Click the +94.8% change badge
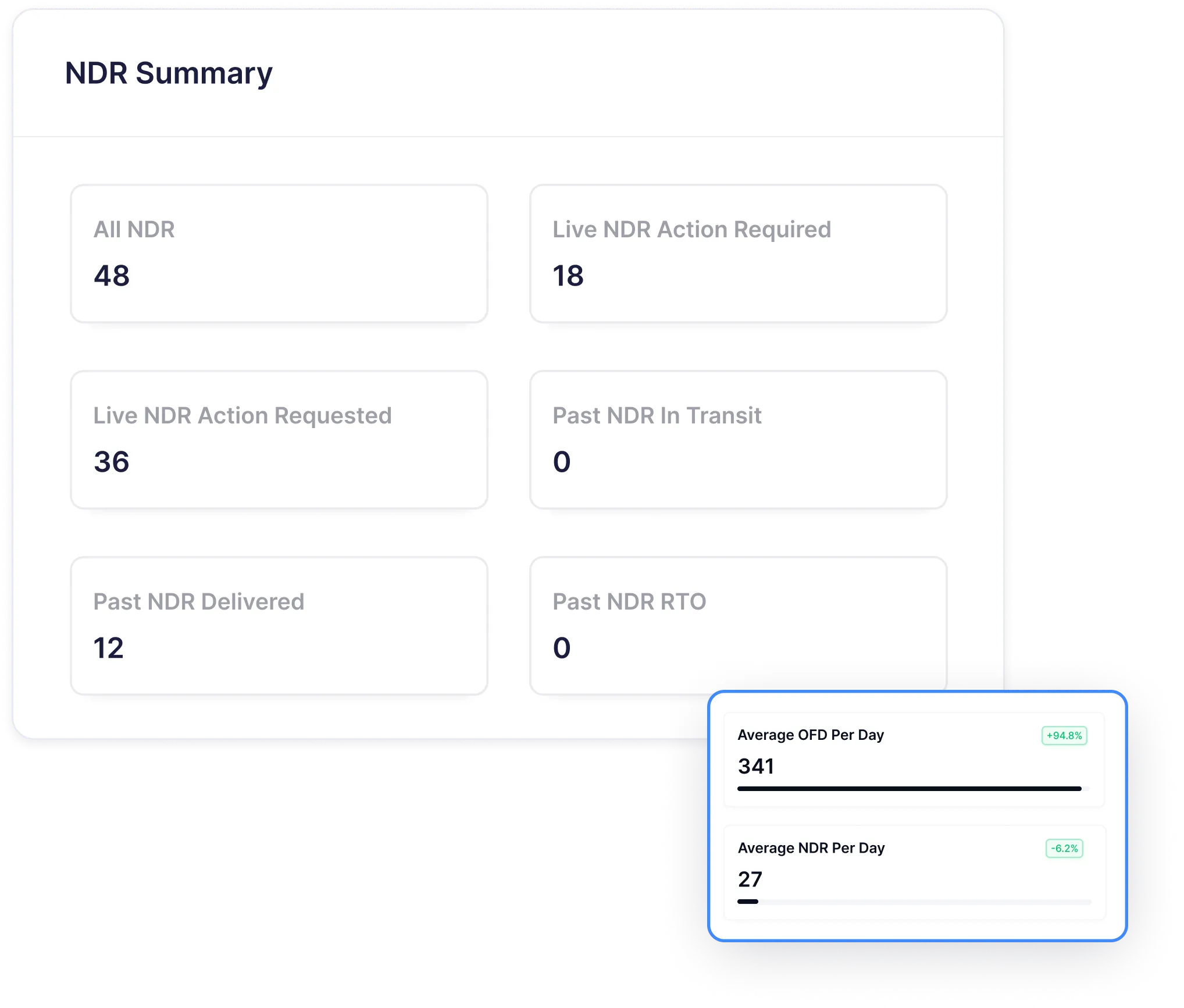The width and height of the screenshot is (1184, 1008). pyautogui.click(x=1064, y=736)
